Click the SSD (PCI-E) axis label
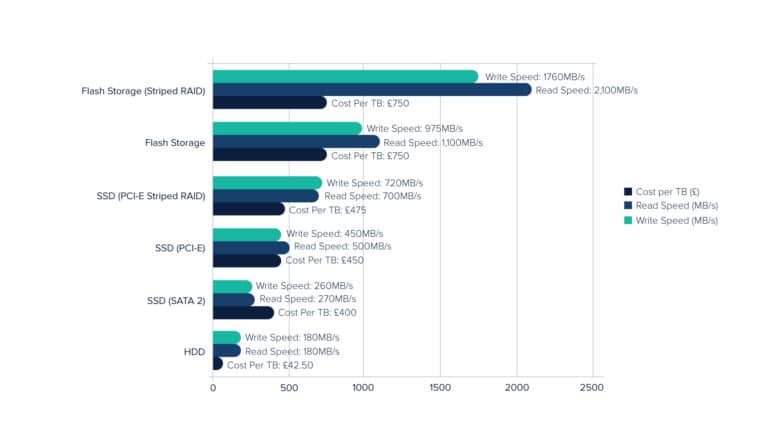The image size is (768, 432). pos(180,248)
